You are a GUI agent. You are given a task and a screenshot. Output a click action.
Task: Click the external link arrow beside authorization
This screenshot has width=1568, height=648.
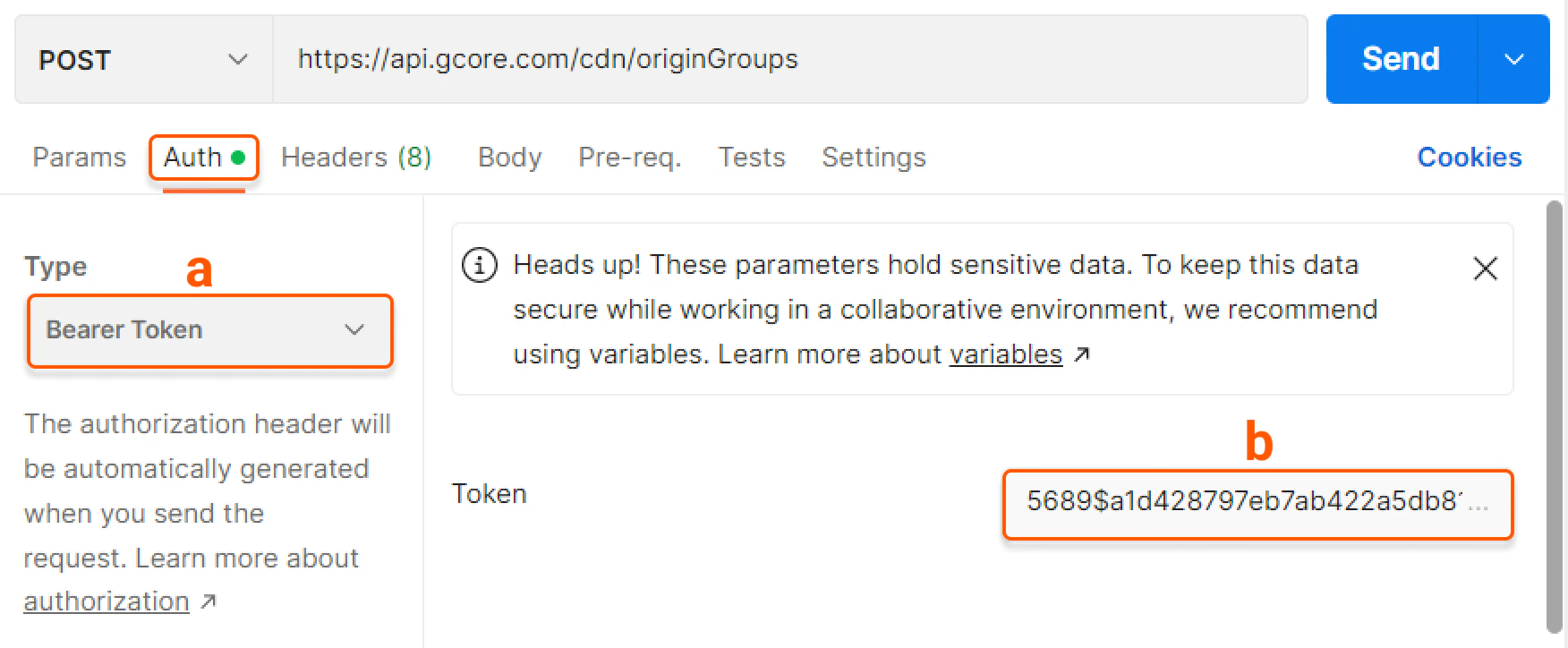pos(207,601)
